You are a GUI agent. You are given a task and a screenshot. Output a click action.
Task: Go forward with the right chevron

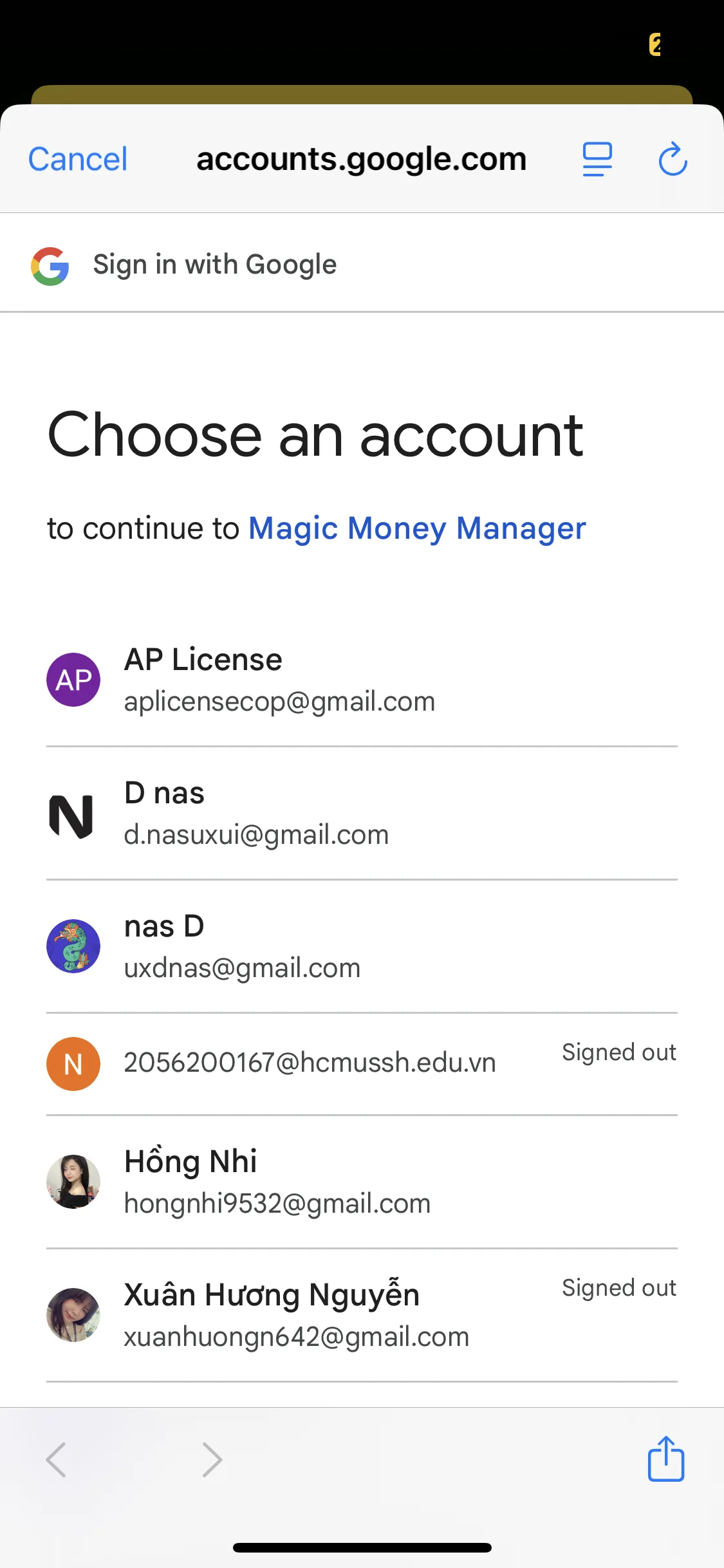coord(212,1459)
